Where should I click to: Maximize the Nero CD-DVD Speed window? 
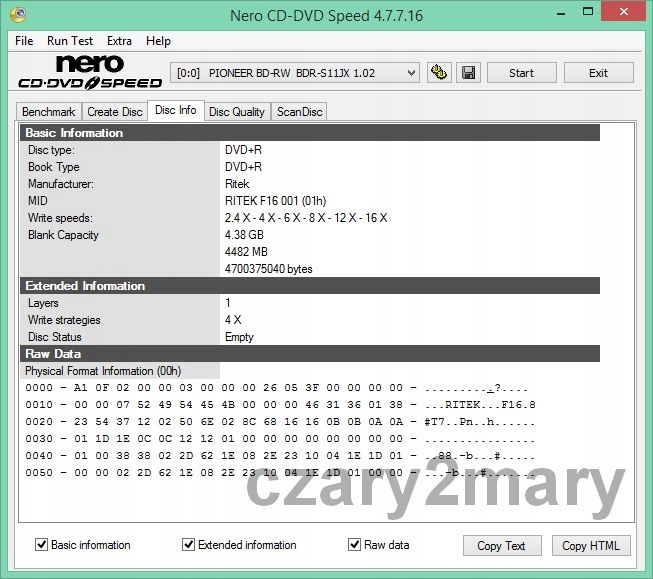click(588, 12)
